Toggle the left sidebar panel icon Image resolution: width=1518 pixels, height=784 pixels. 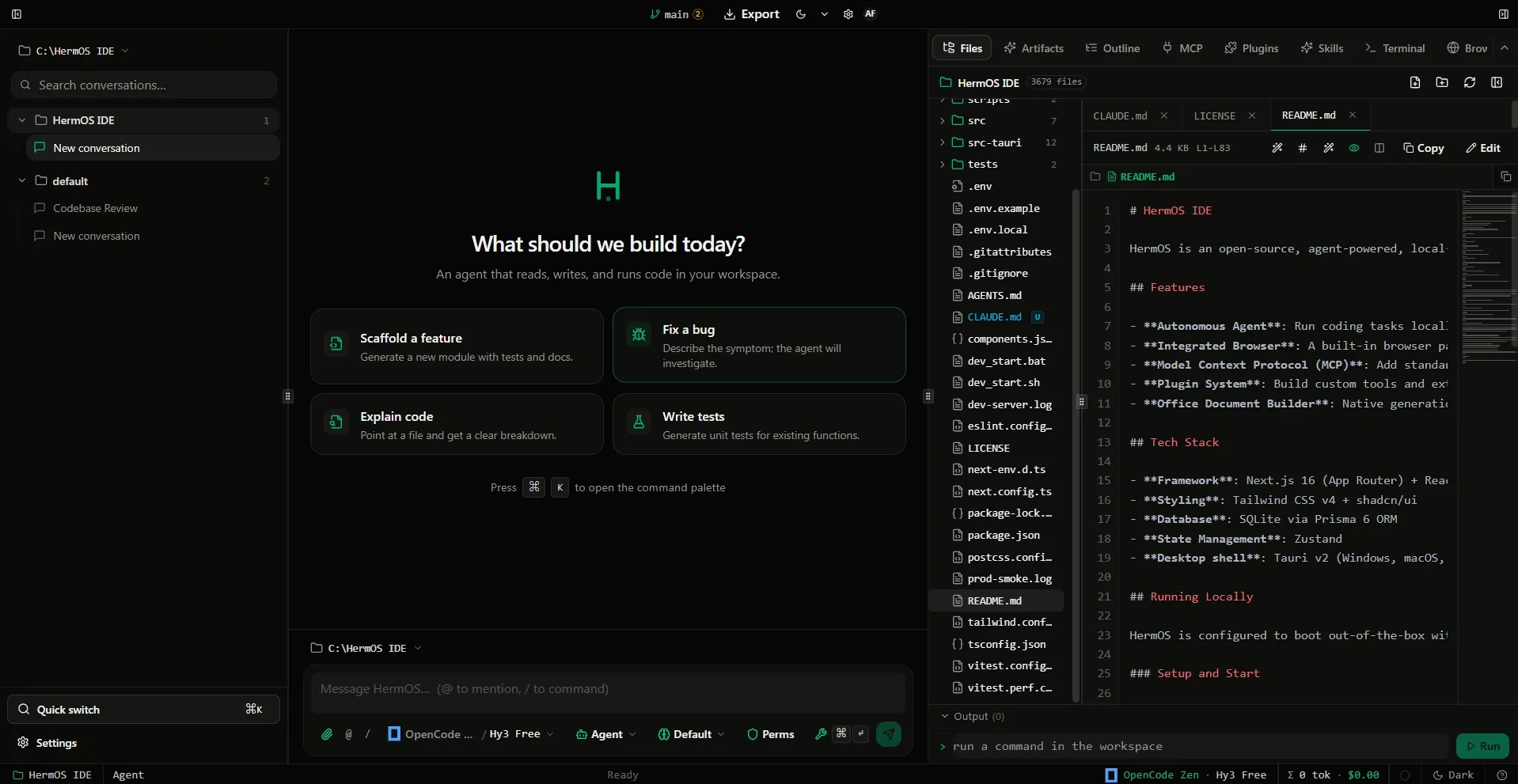(17, 14)
